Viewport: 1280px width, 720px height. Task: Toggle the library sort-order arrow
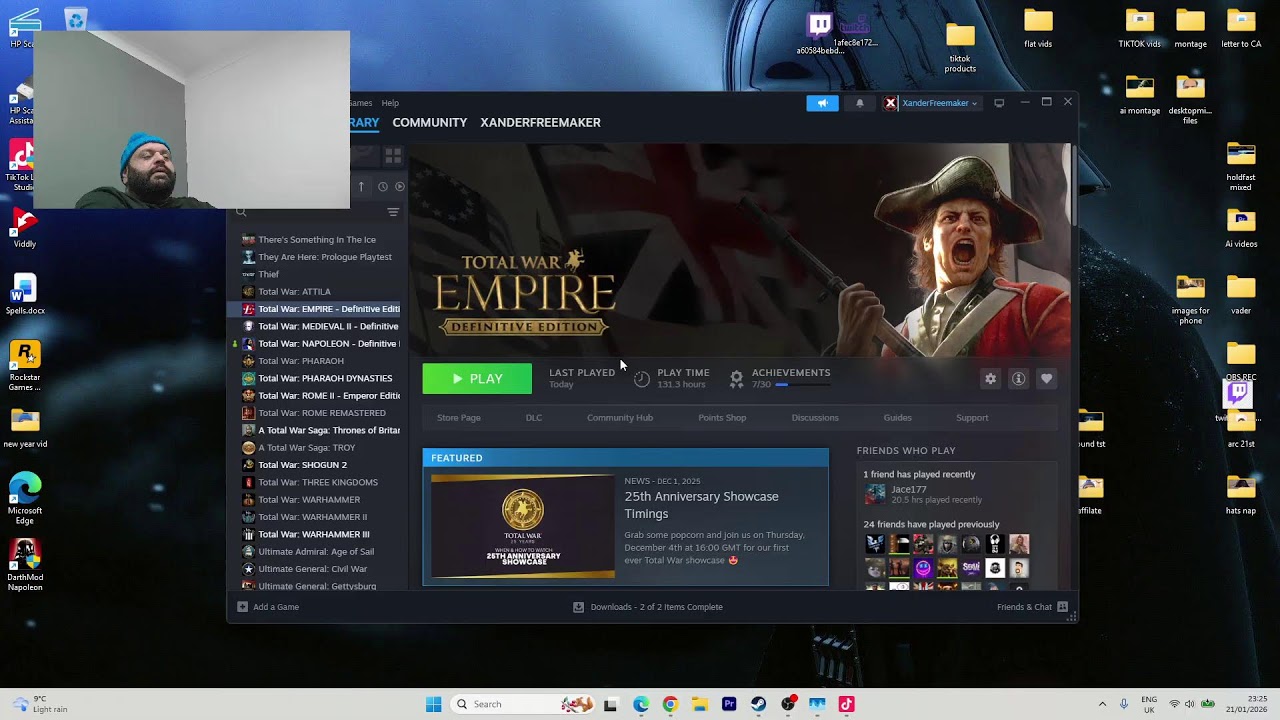361,187
